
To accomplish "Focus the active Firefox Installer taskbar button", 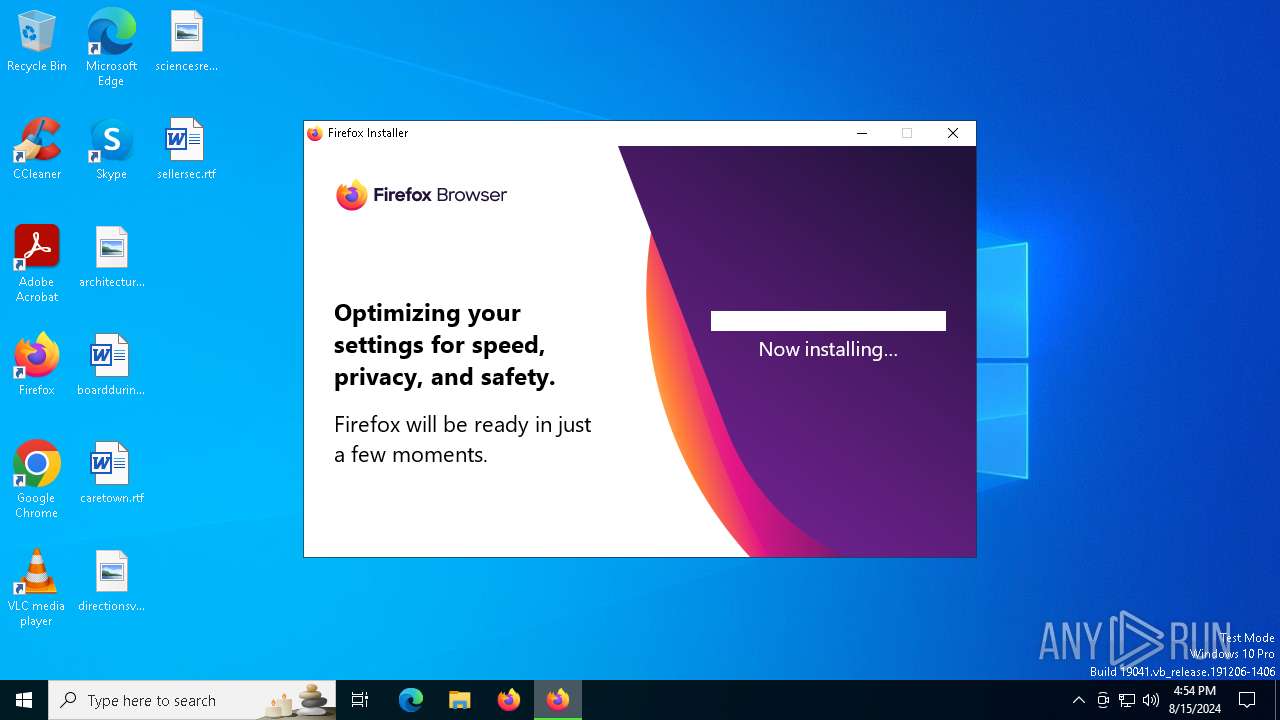I will point(558,700).
